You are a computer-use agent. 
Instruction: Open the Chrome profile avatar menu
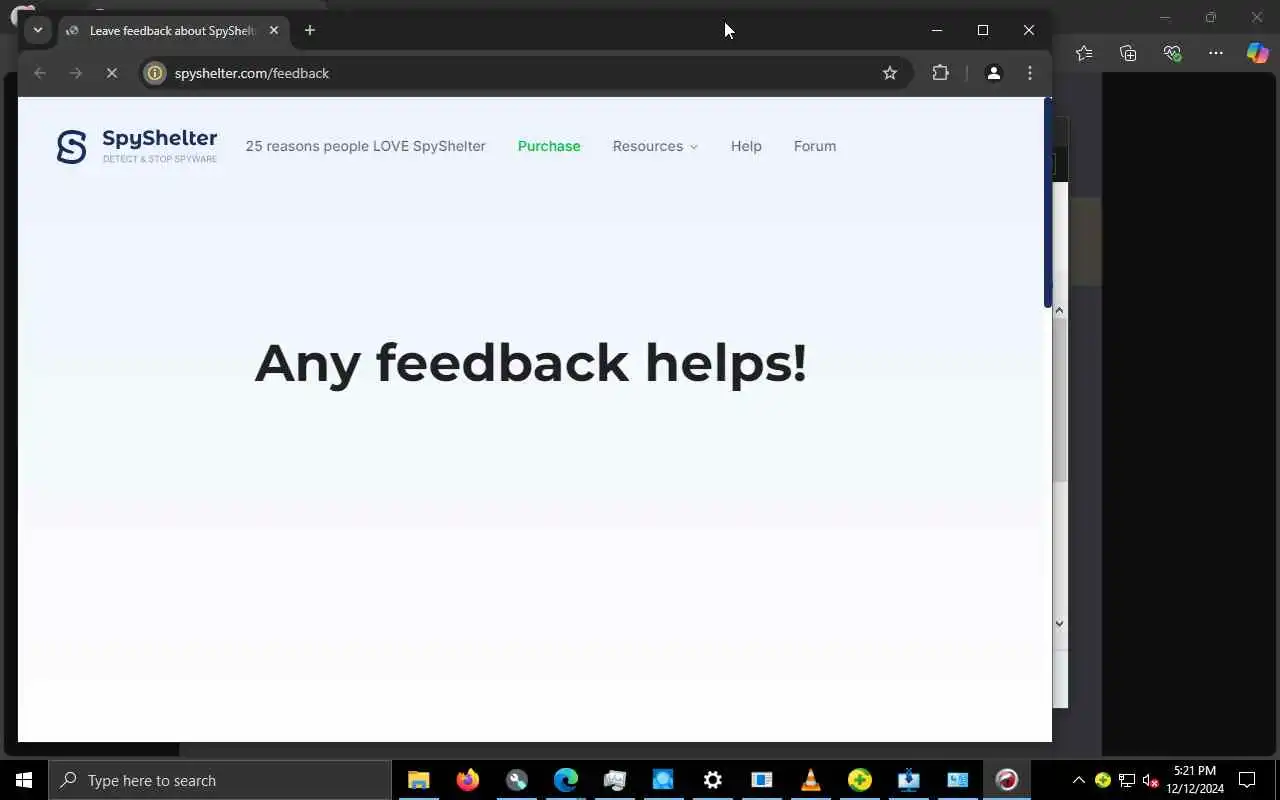pyautogui.click(x=994, y=73)
